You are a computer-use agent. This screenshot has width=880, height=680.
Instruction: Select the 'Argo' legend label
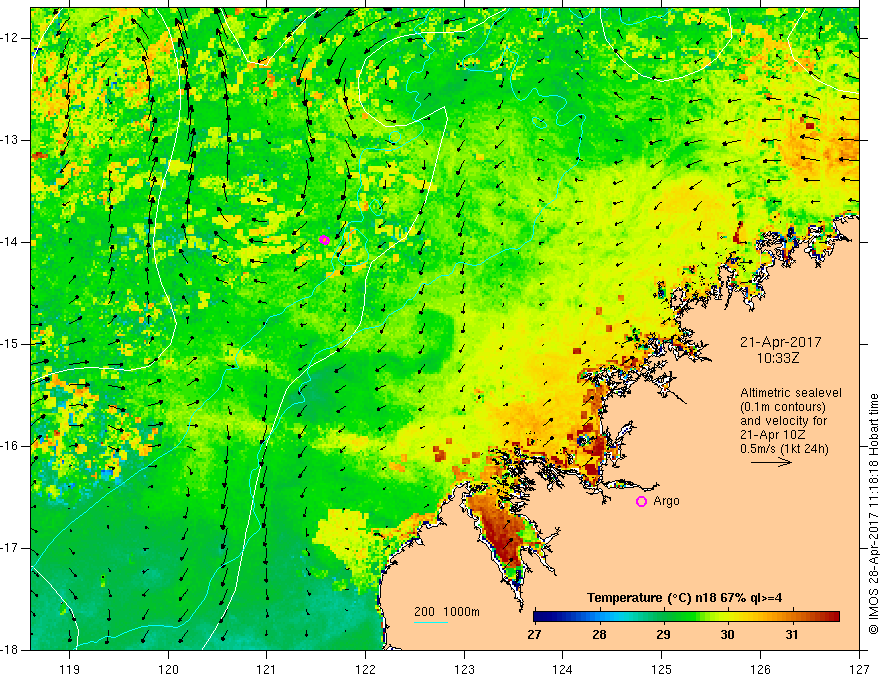(x=666, y=501)
